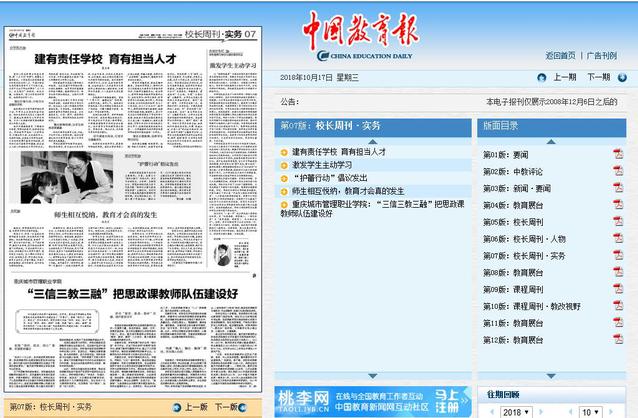Image resolution: width=638 pixels, height=418 pixels.
Task: Open PDF icon for 第11版 教育展台
Action: [618, 322]
